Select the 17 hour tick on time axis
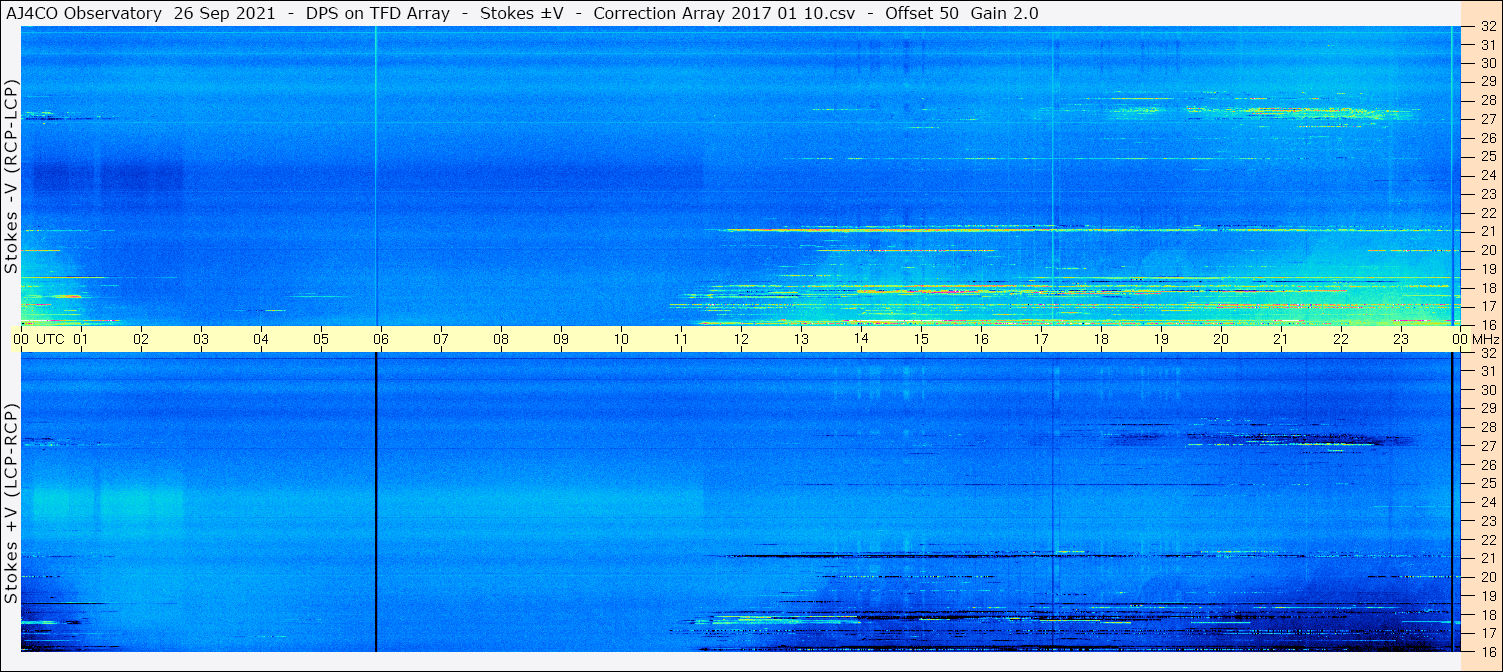Image resolution: width=1503 pixels, height=672 pixels. pos(1041,339)
